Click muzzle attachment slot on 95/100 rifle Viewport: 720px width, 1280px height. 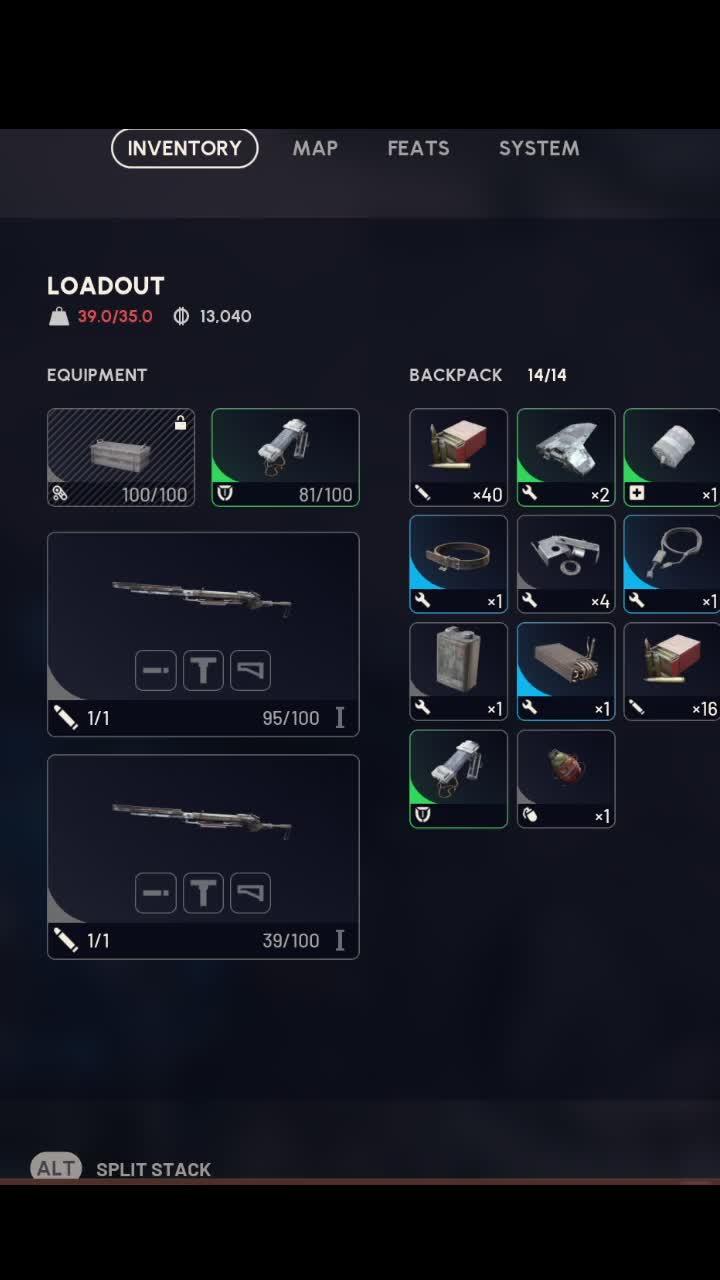[x=156, y=670]
